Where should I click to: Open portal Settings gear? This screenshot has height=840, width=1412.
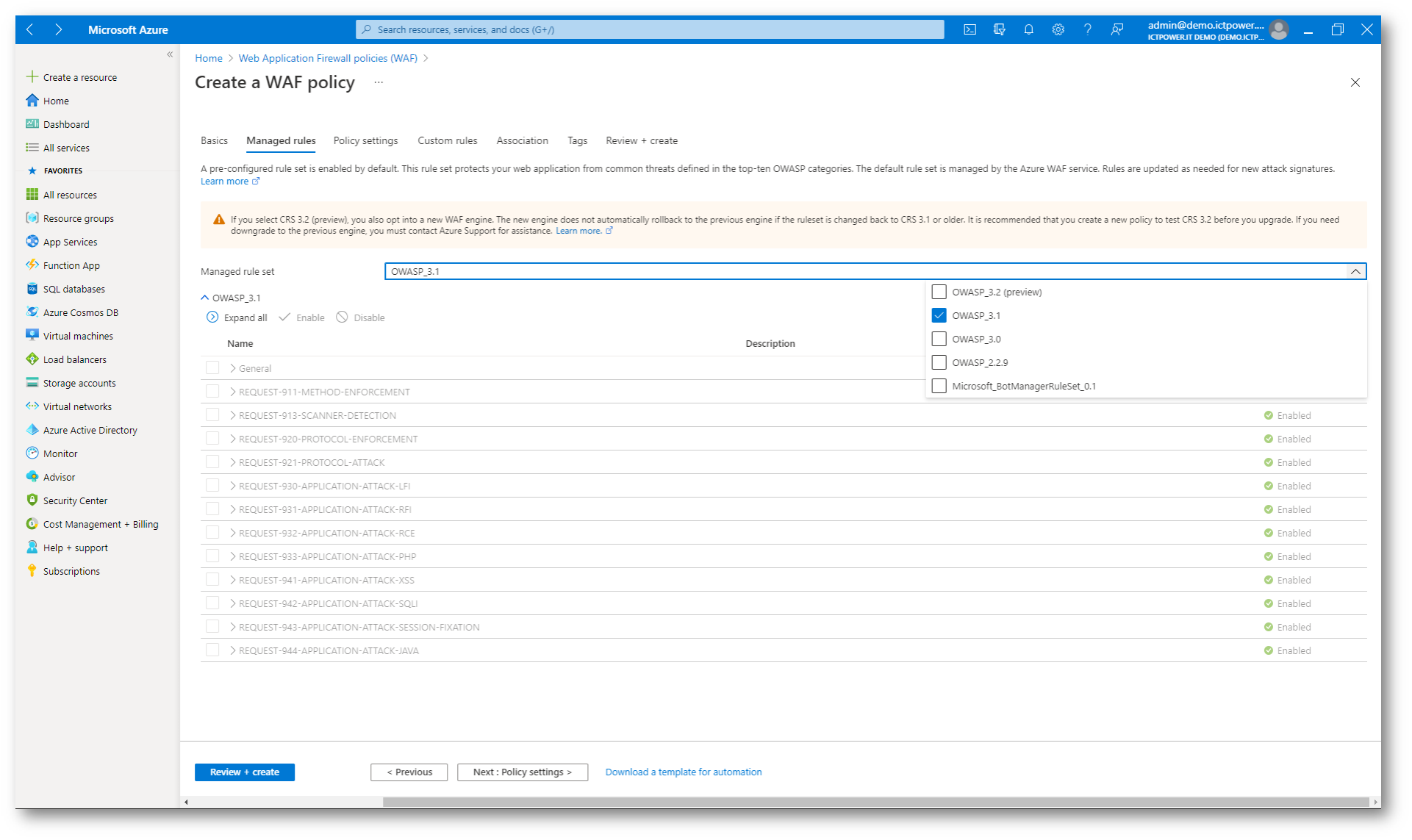point(1058,29)
